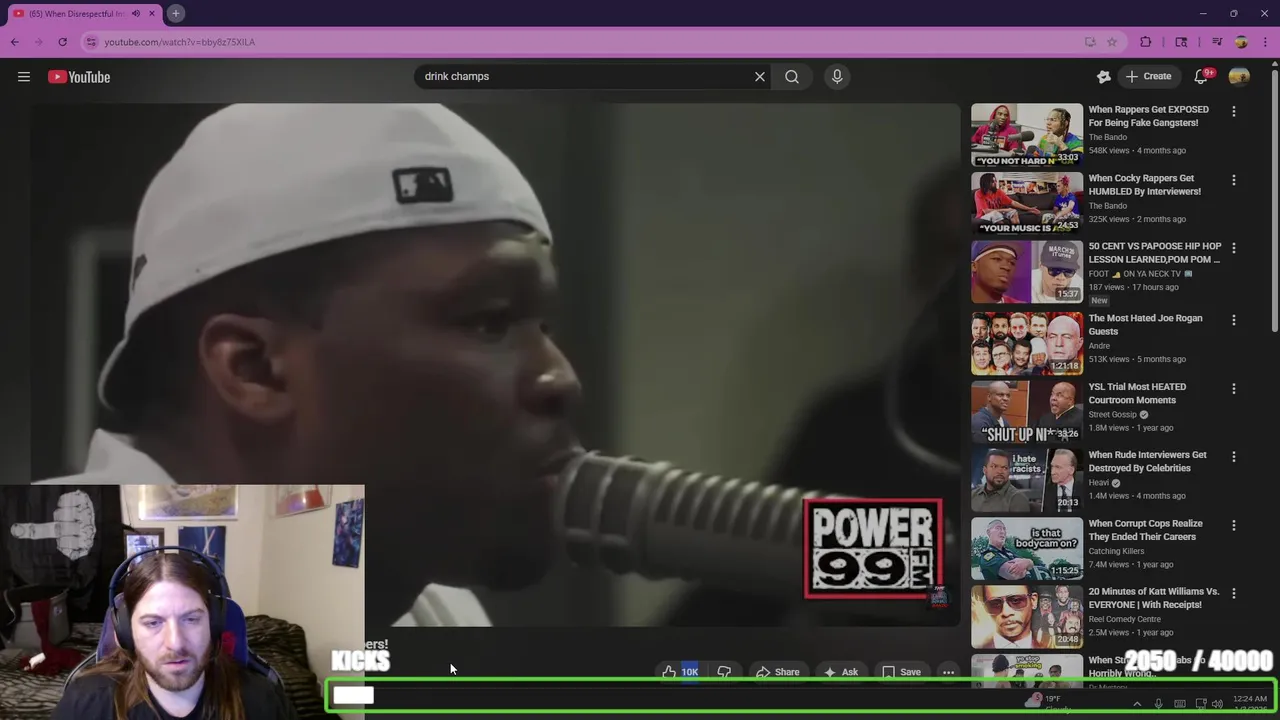Share the video
This screenshot has height=720, width=1280.
pos(777,672)
